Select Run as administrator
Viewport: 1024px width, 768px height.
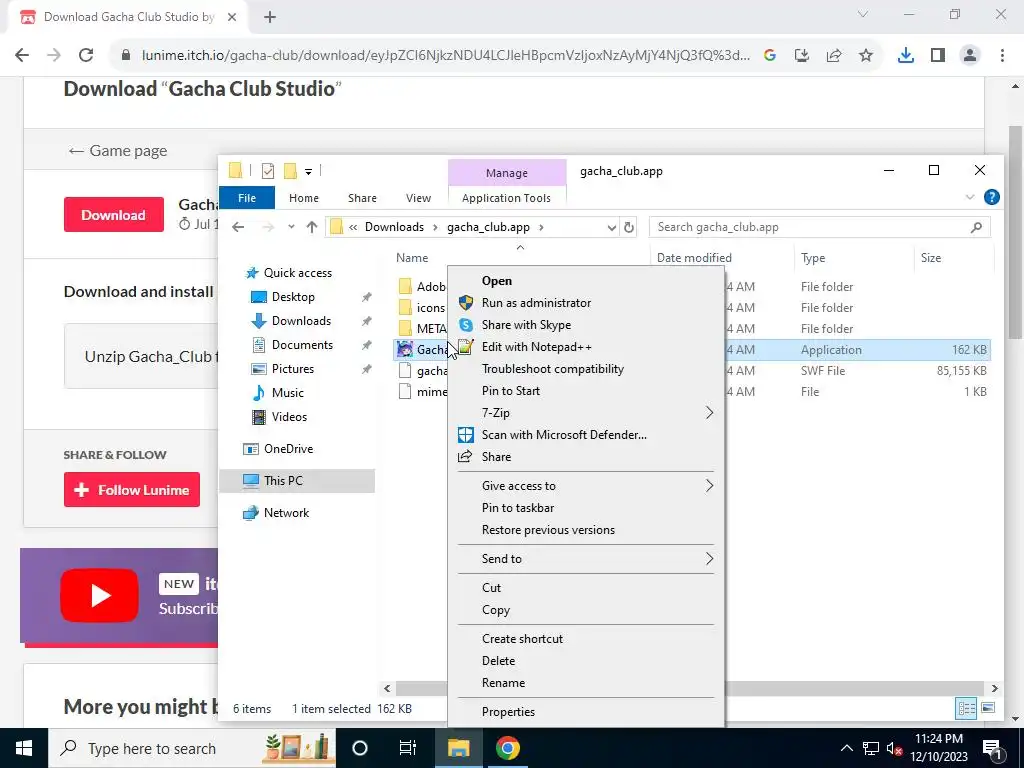(x=536, y=303)
